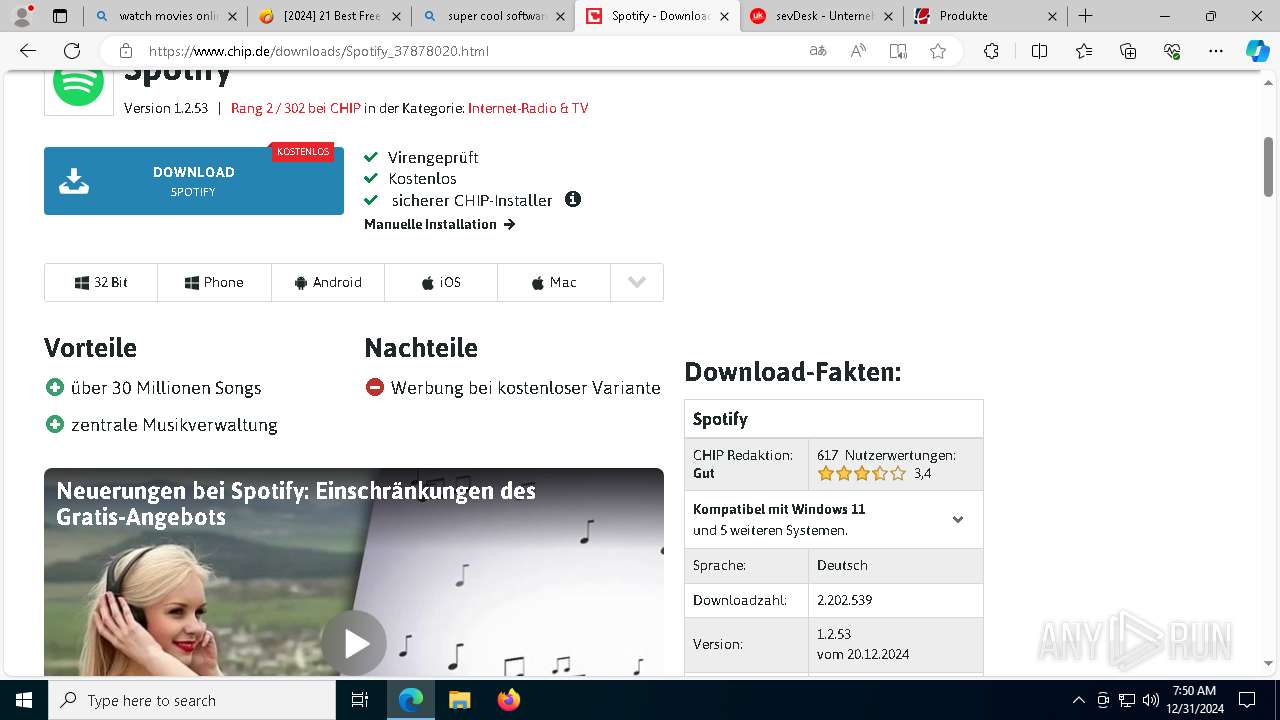The image size is (1280, 720).
Task: Show CHIP-Installer info icon
Action: [573, 199]
